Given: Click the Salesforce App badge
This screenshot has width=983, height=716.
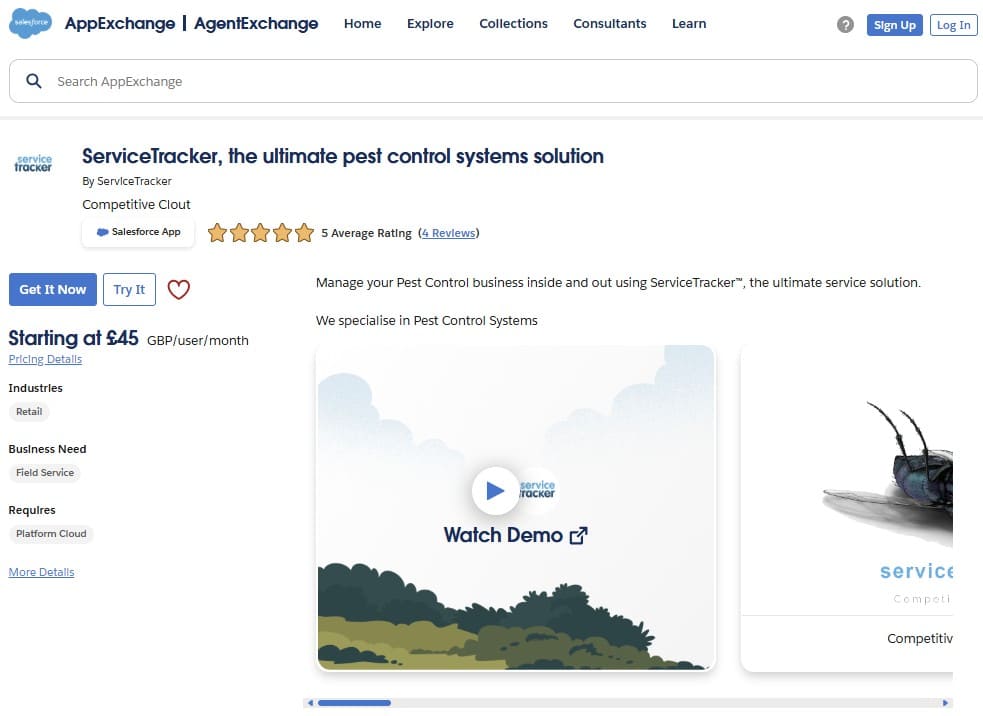Looking at the screenshot, I should point(138,232).
